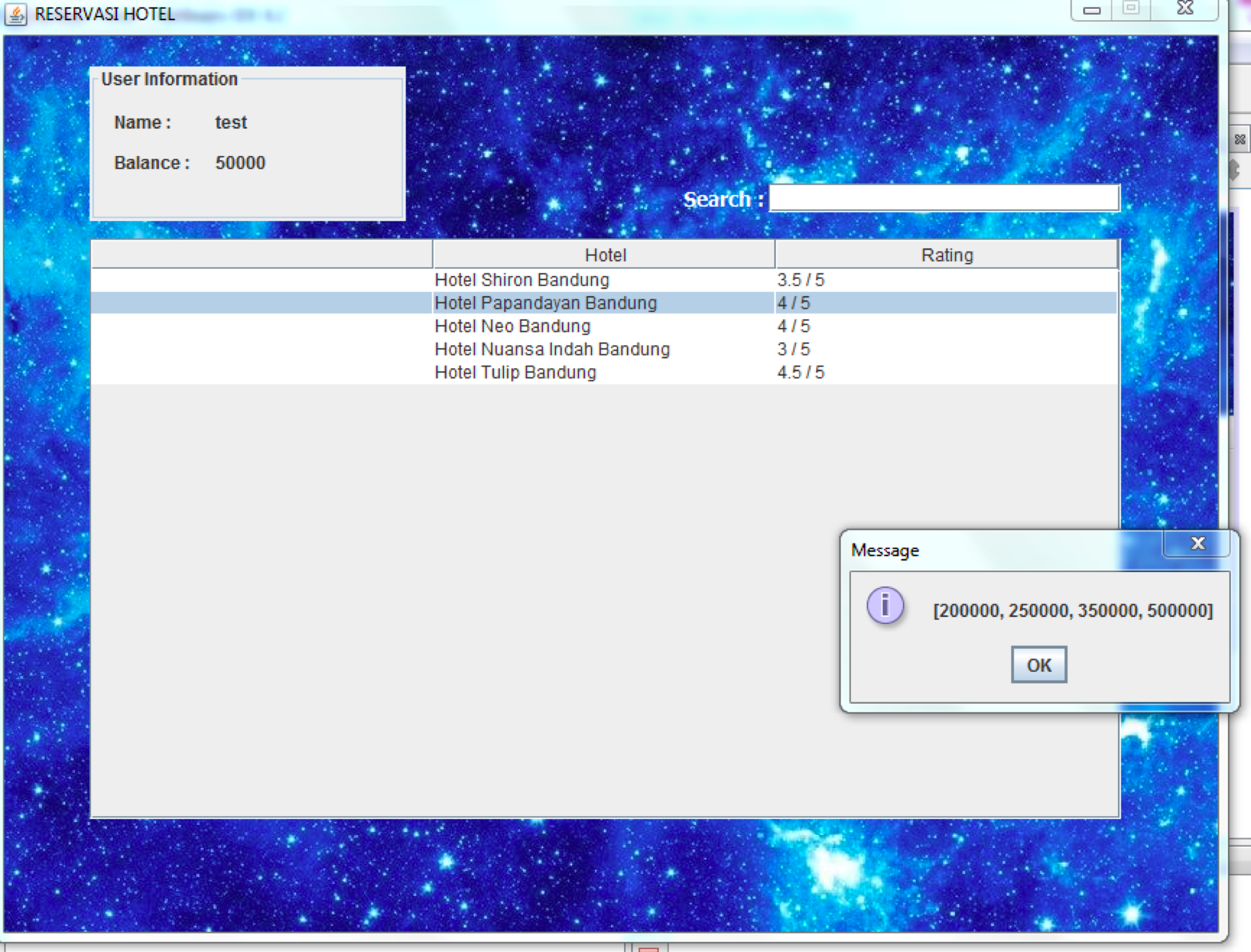The height and width of the screenshot is (952, 1251).
Task: Select the Hotel Tulip Bandung row
Action: pyautogui.click(x=604, y=372)
